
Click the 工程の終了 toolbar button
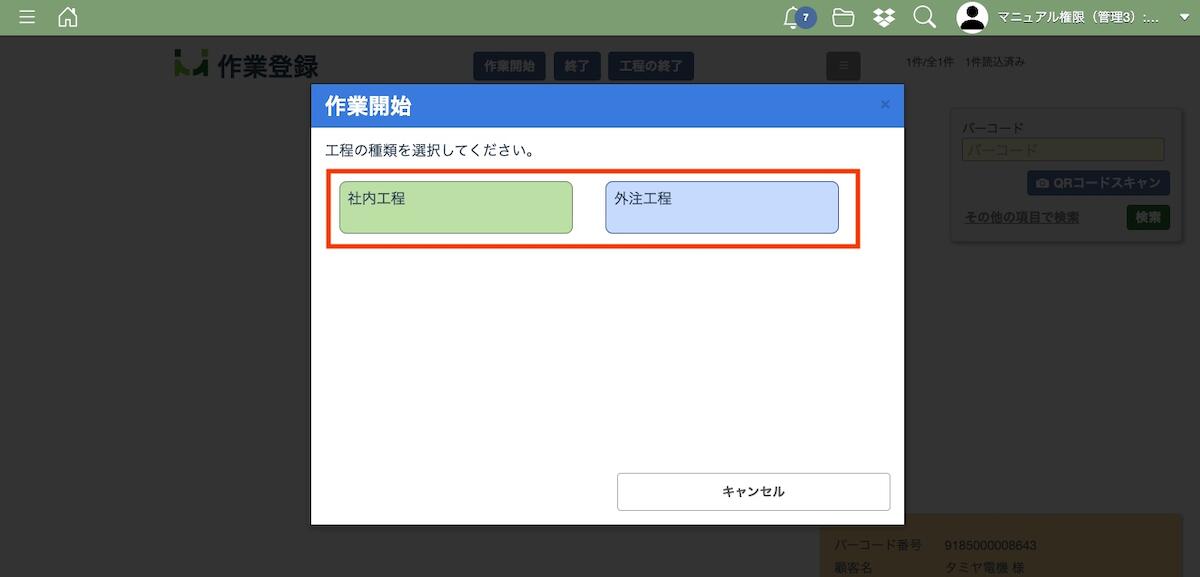650,66
